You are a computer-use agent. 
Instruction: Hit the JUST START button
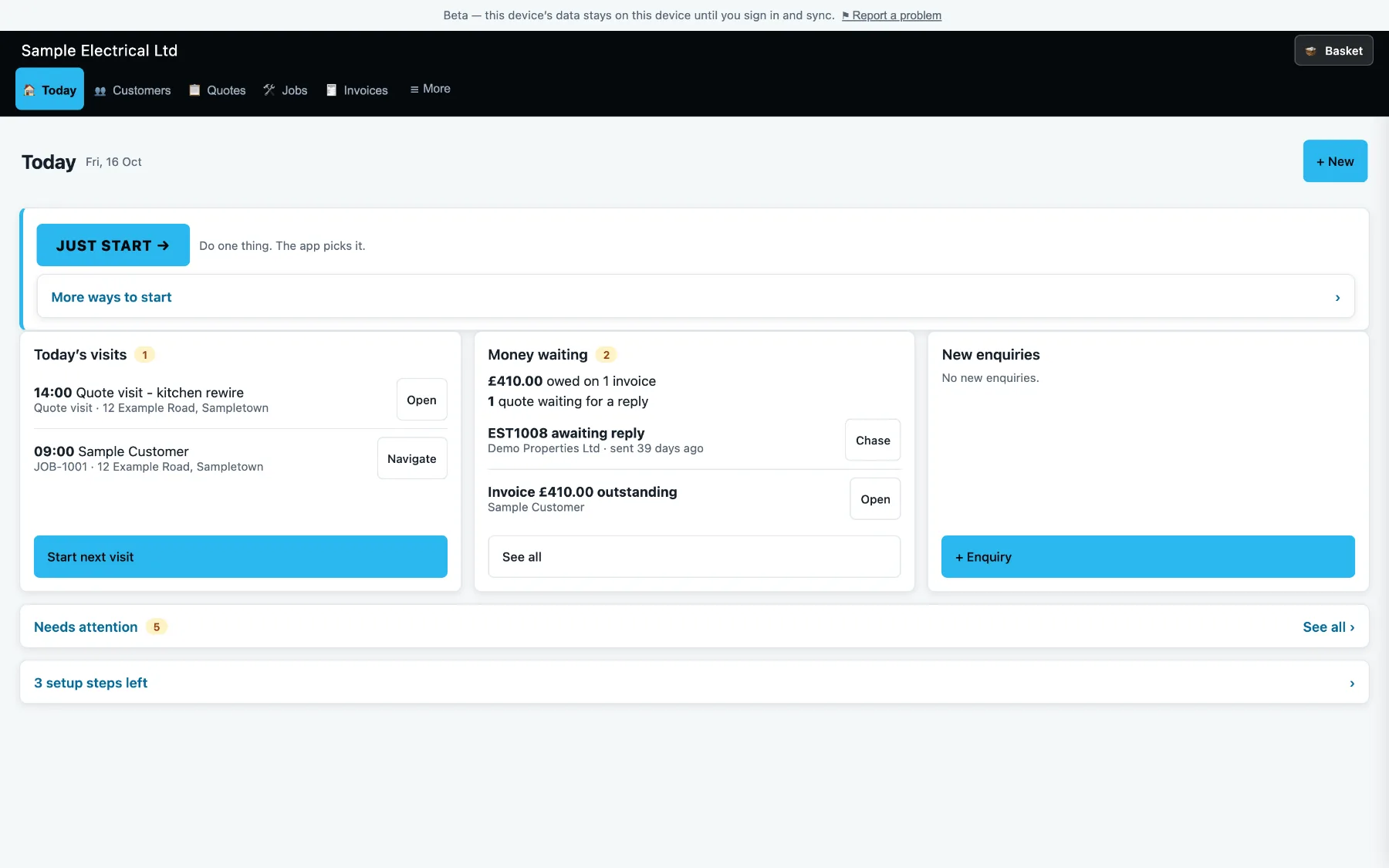(x=113, y=245)
